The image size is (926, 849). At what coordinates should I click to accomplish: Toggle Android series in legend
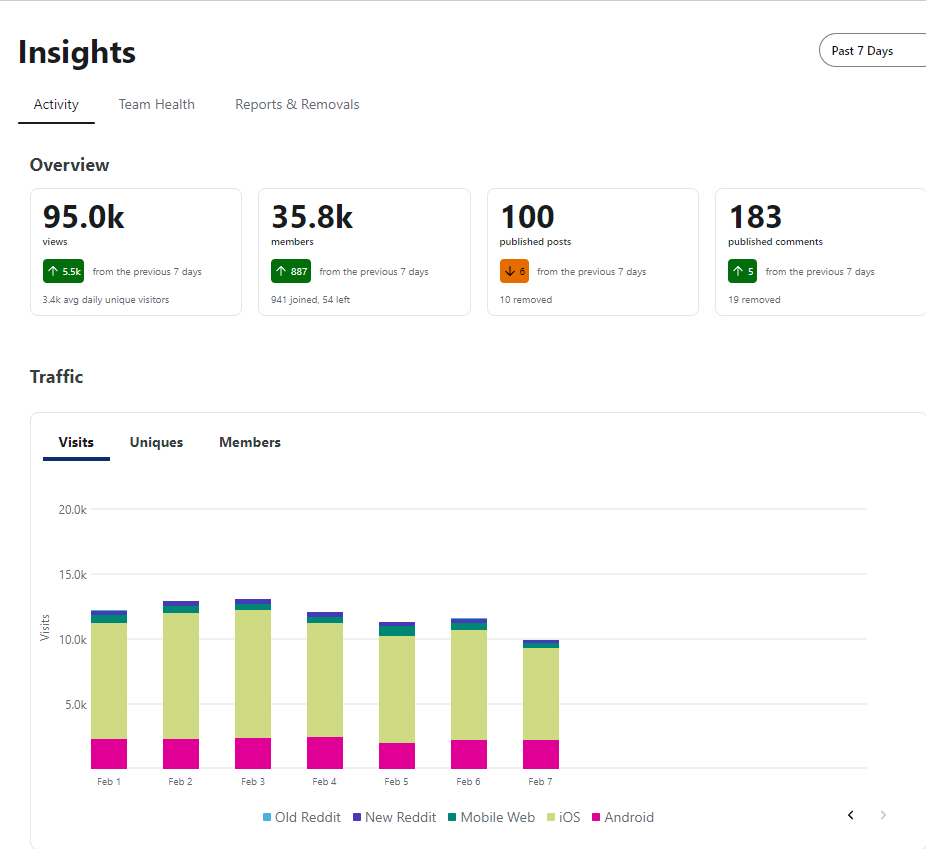[623, 817]
